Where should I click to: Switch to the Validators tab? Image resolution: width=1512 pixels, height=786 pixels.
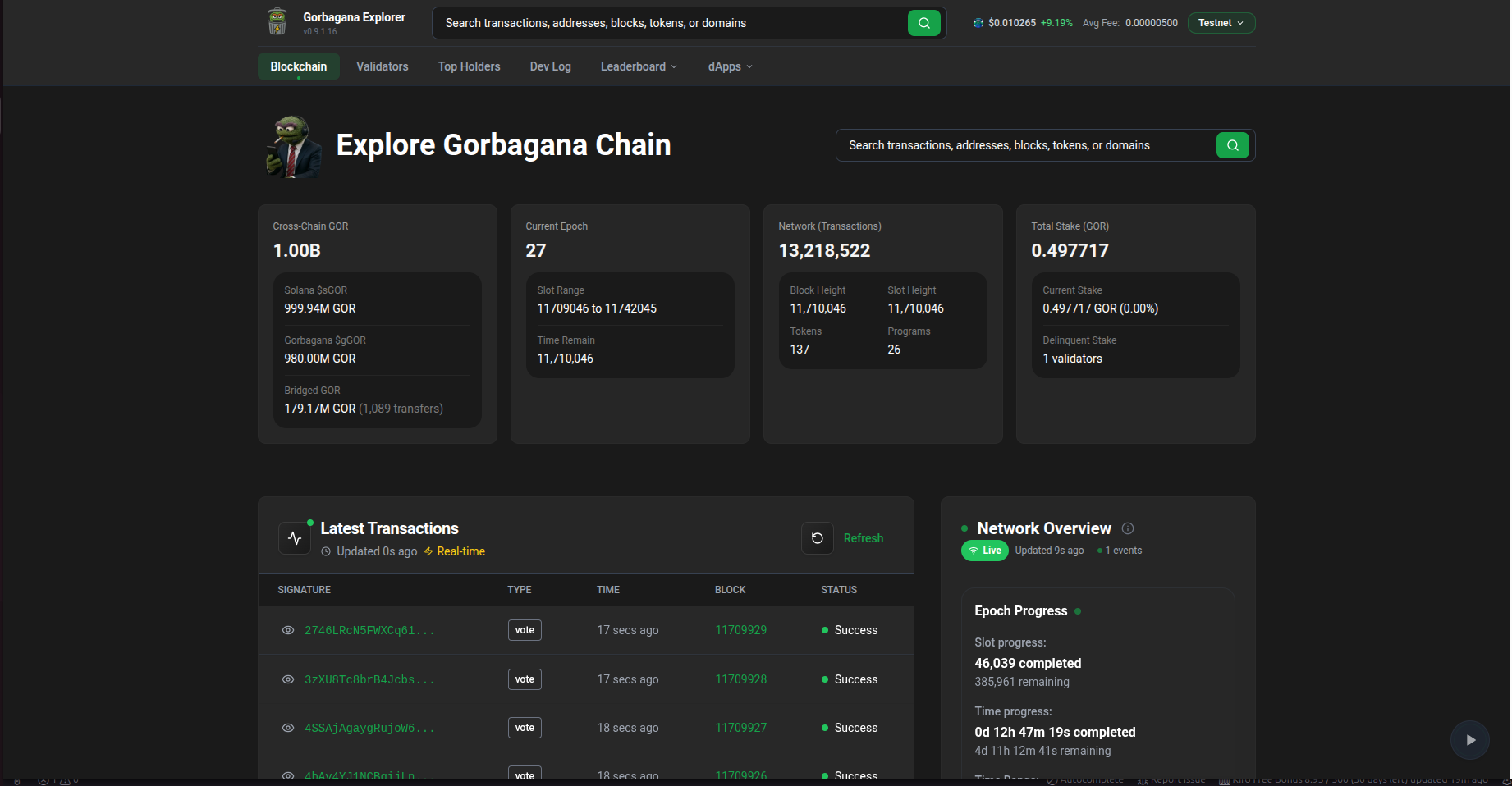[382, 66]
